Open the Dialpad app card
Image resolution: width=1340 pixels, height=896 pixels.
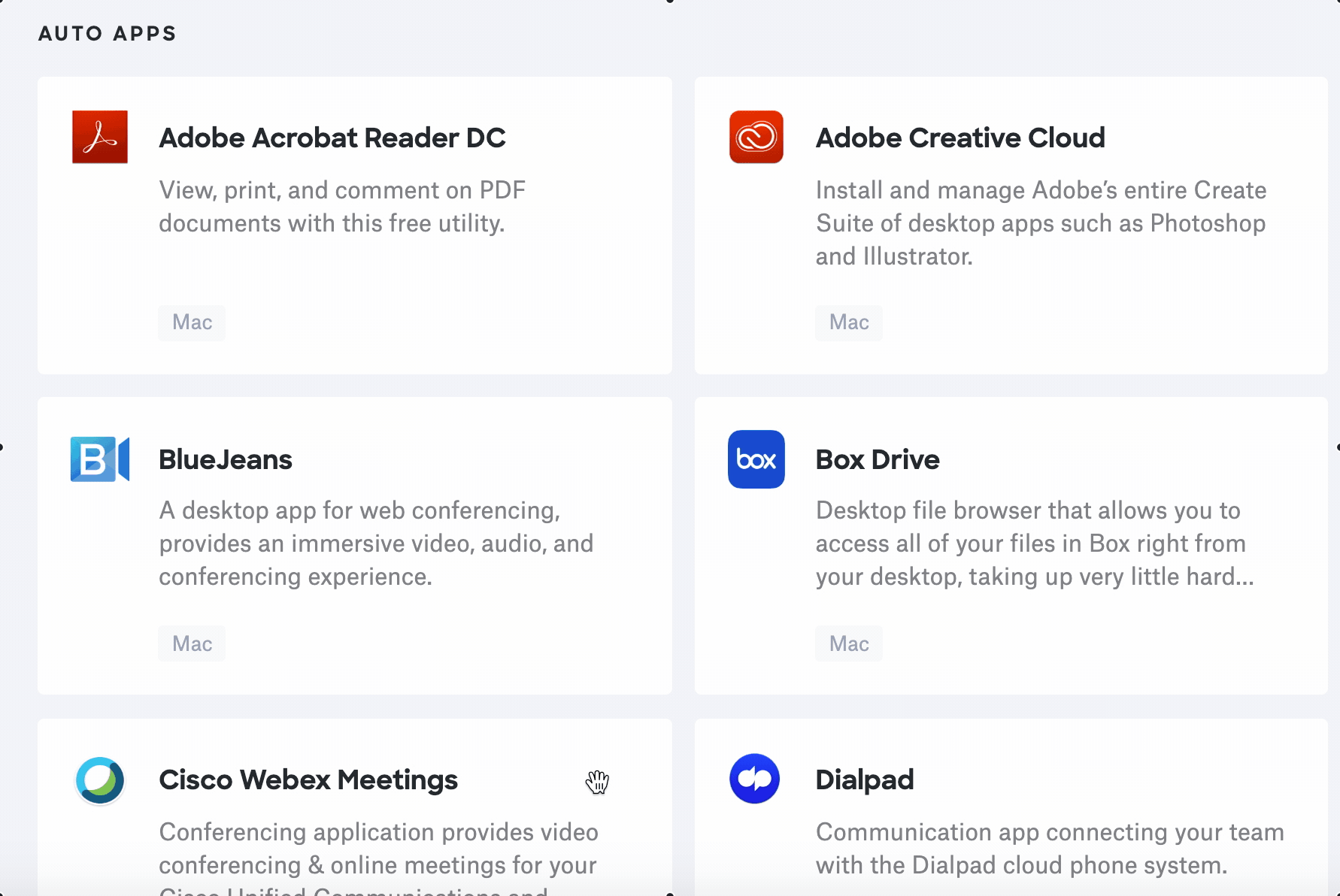point(1011,808)
